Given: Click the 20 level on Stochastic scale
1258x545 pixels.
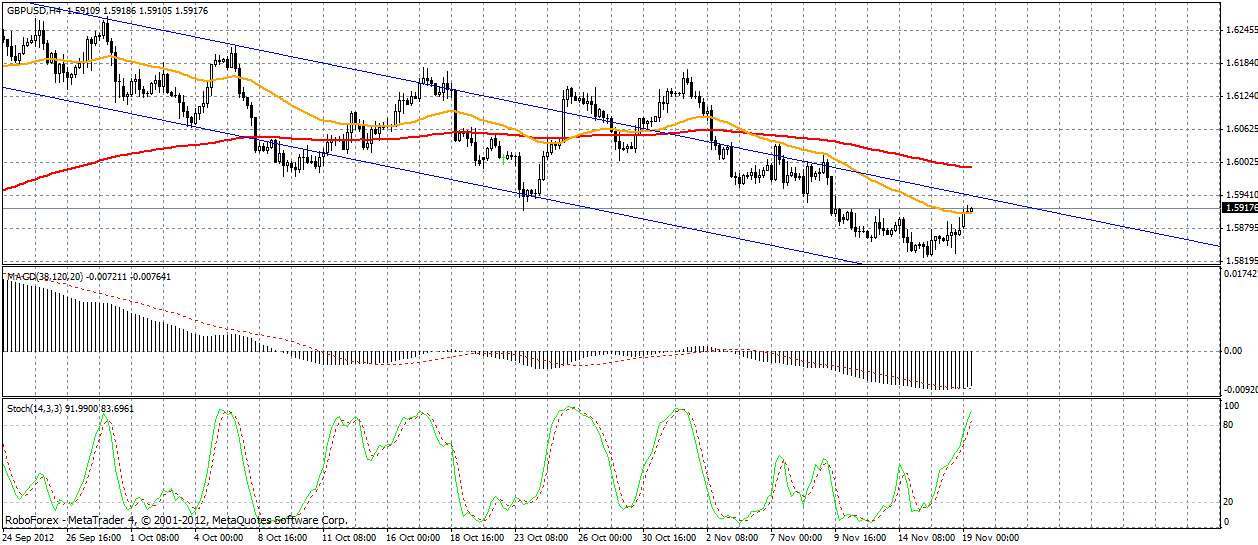Looking at the screenshot, I should [x=1230, y=503].
